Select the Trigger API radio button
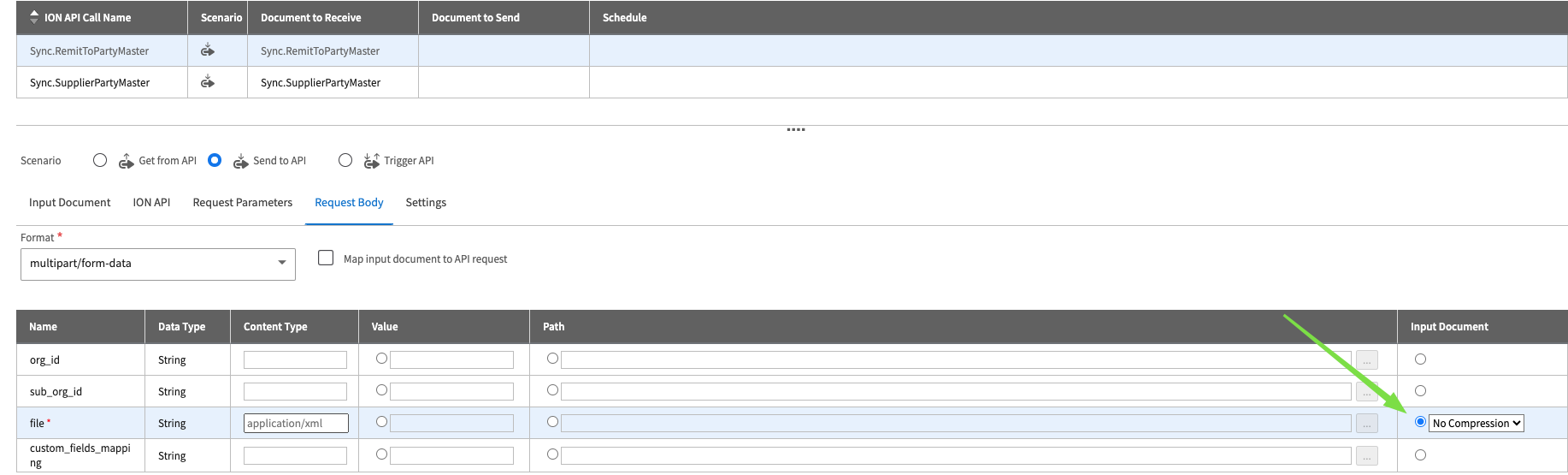Screen dimensions: 1568x475 tap(345, 160)
